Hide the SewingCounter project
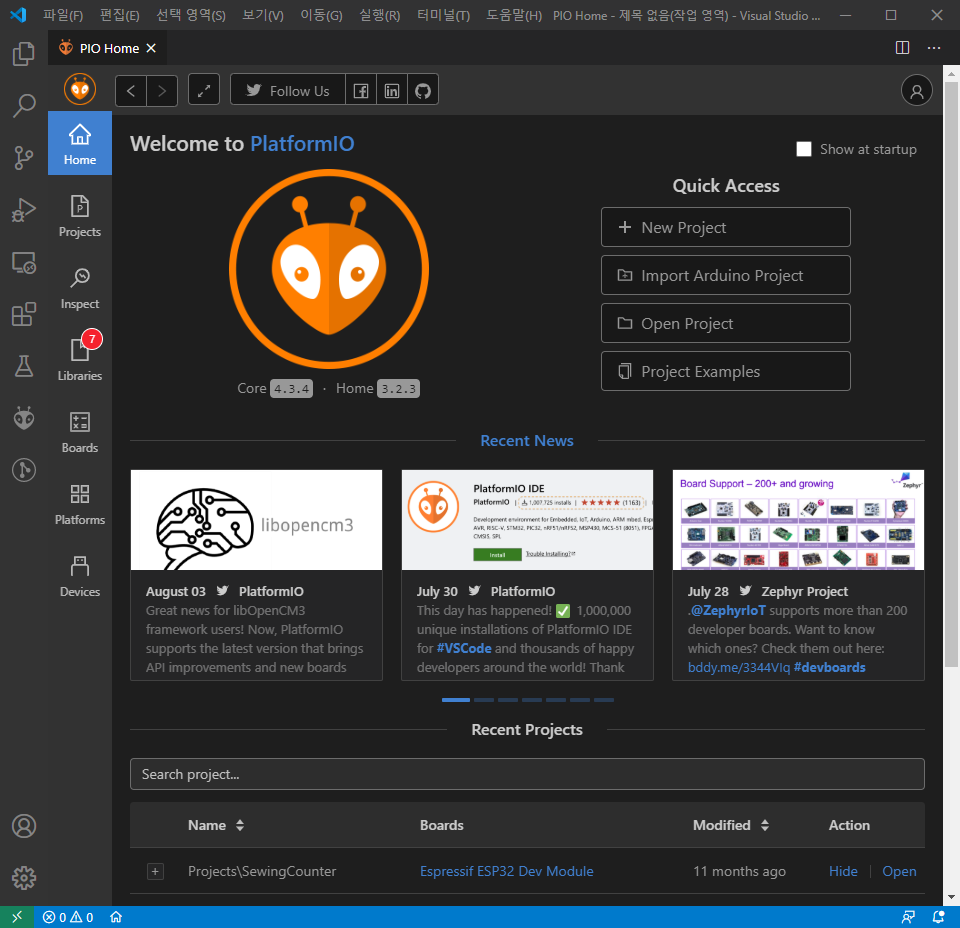 pos(842,871)
